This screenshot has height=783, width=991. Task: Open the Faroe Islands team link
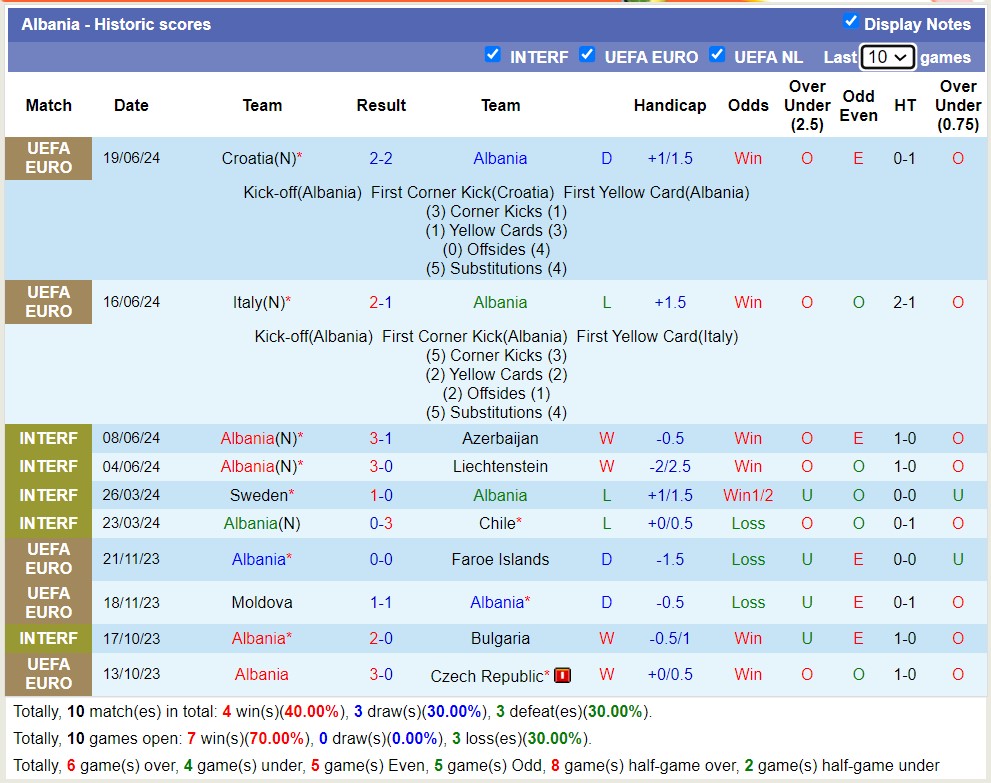(x=500, y=559)
